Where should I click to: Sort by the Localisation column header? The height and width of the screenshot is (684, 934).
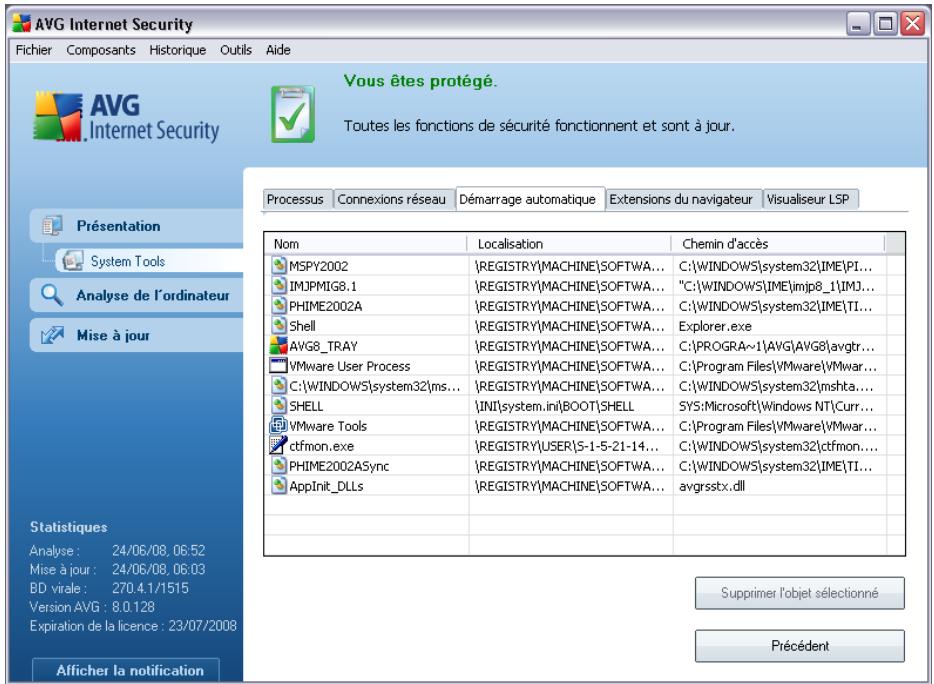point(569,244)
